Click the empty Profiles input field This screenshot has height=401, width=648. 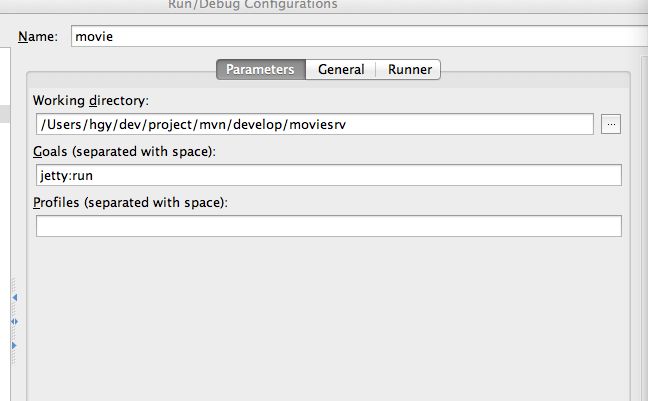click(x=329, y=226)
